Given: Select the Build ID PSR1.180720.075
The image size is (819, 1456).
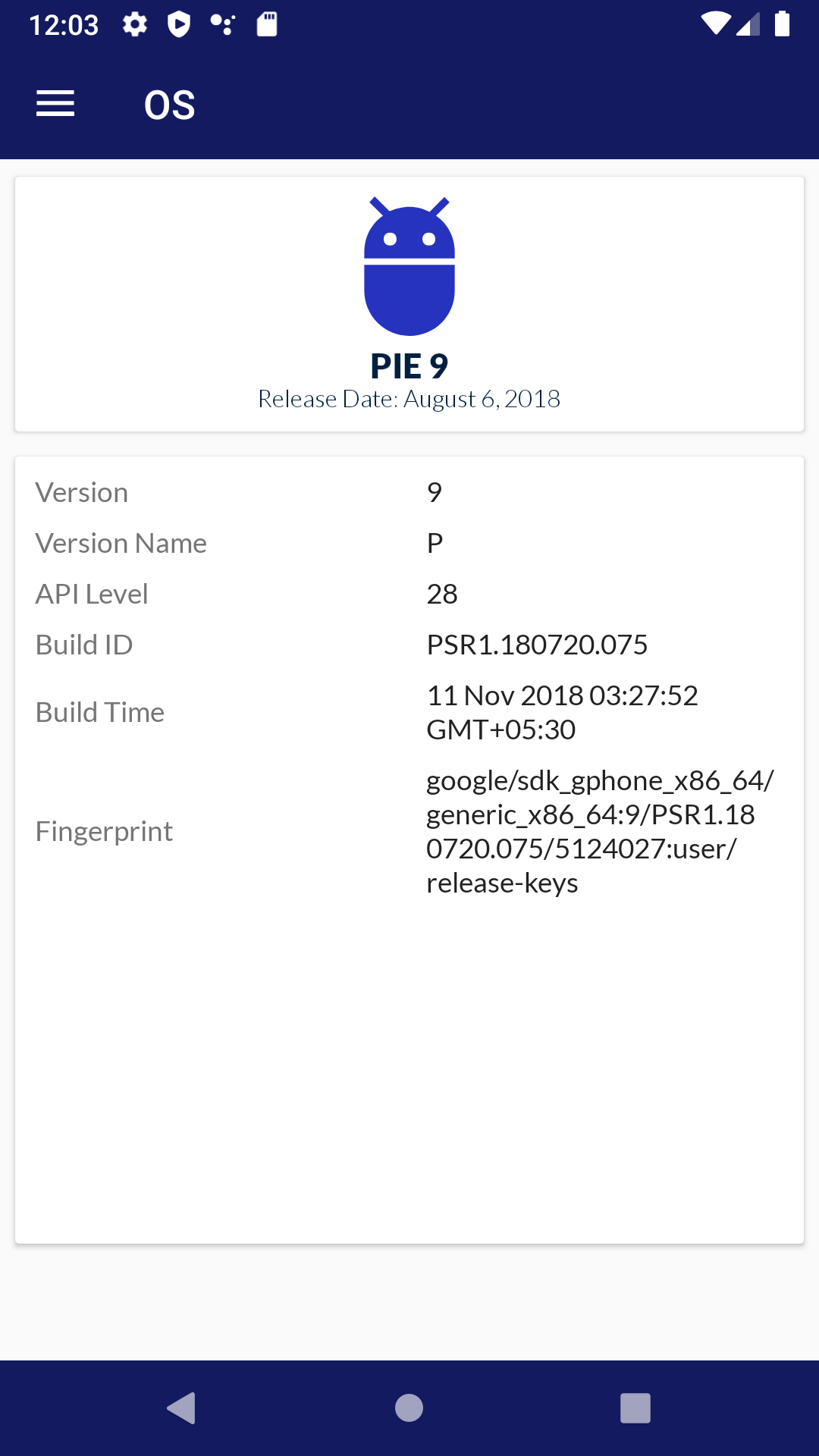Looking at the screenshot, I should [x=537, y=645].
